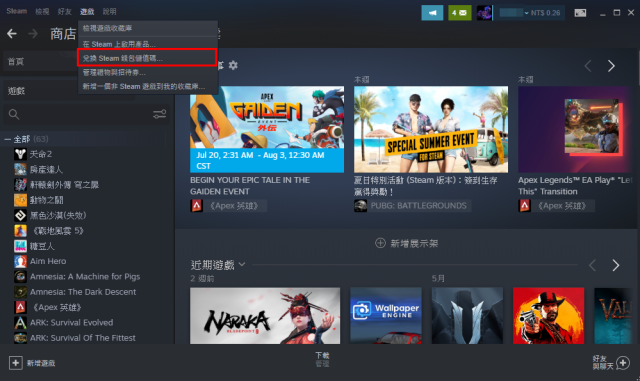Open 好友與聊天 friends and chat
The width and height of the screenshot is (640, 381).
[x=611, y=363]
